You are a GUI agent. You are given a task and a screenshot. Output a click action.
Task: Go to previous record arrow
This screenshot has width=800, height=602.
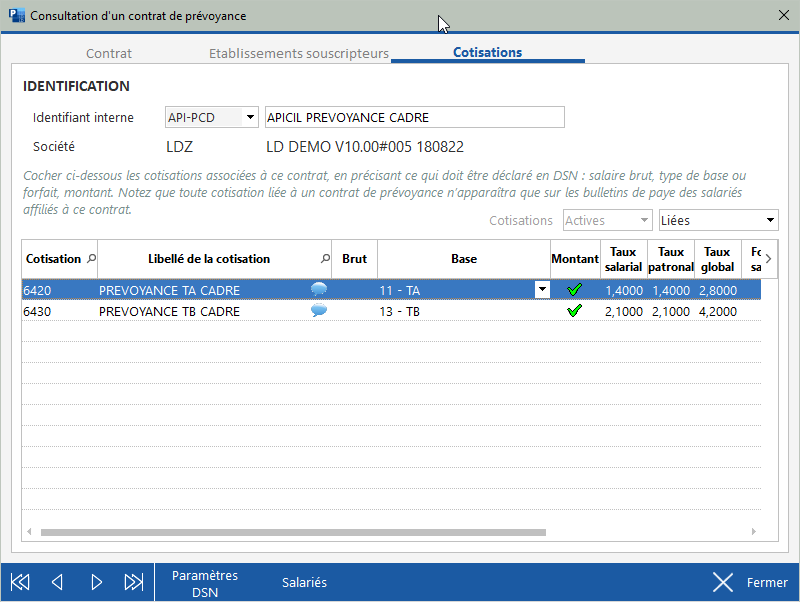[x=57, y=582]
